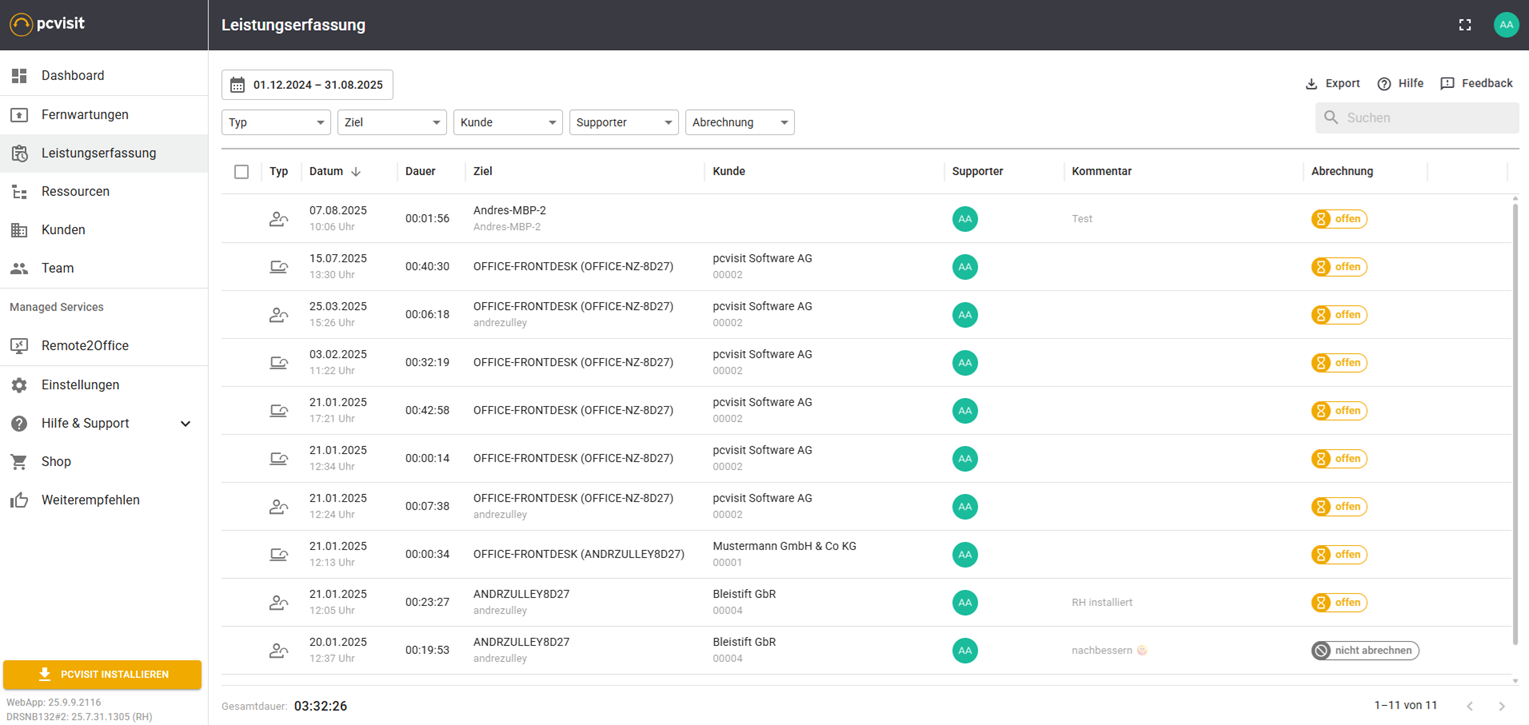Click the PCVISIT INSTALLIEREN button

tap(102, 675)
